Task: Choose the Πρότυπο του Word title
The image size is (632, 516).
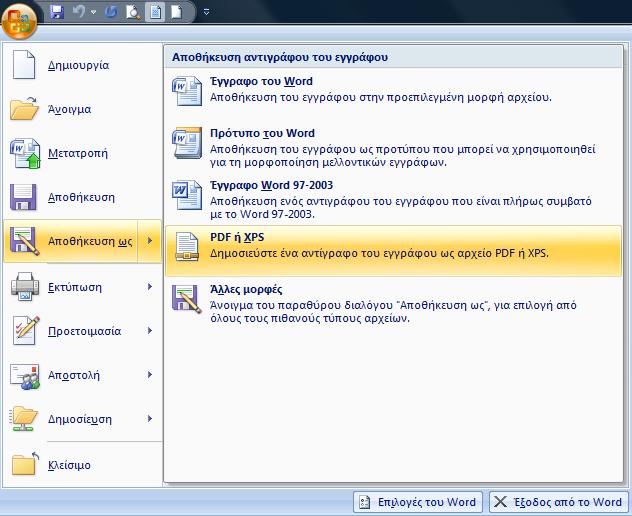Action: [x=262, y=133]
